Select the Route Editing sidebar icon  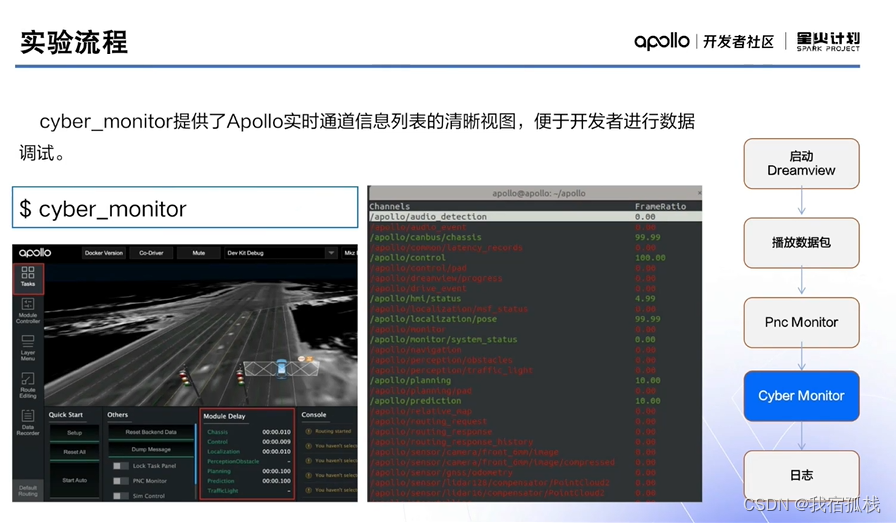click(x=28, y=385)
